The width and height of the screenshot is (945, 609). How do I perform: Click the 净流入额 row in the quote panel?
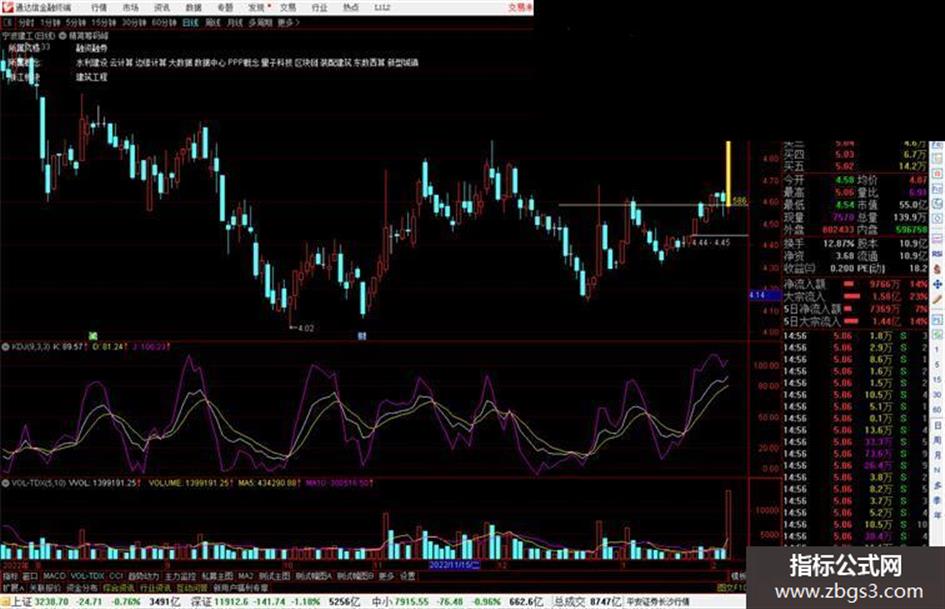click(856, 283)
